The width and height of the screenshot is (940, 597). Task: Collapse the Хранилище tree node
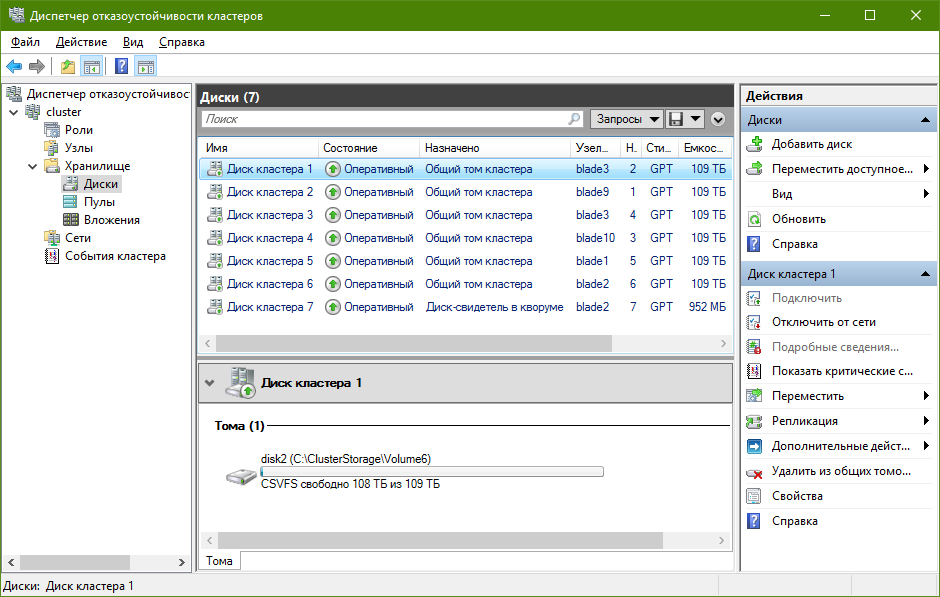pos(32,166)
